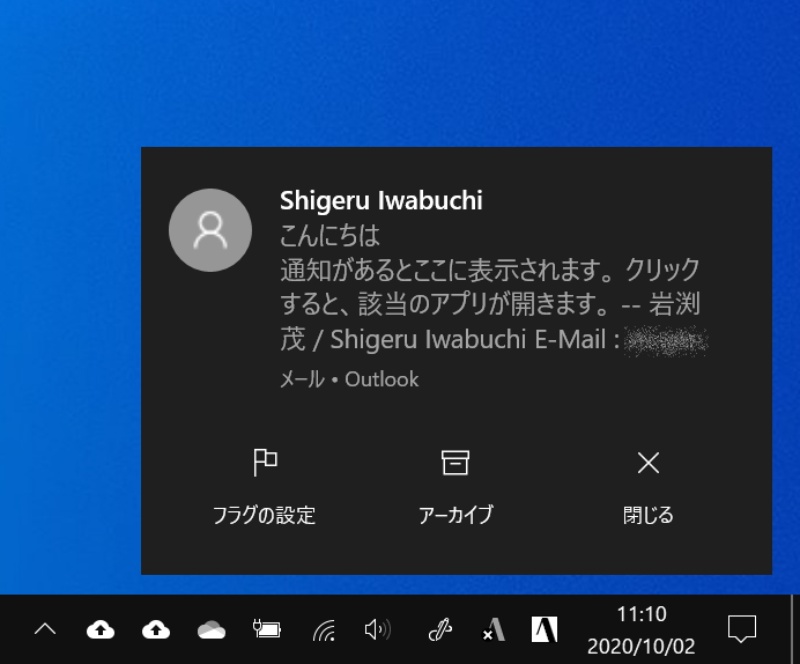Check the battery power status icon
800x664 pixels.
(x=267, y=630)
